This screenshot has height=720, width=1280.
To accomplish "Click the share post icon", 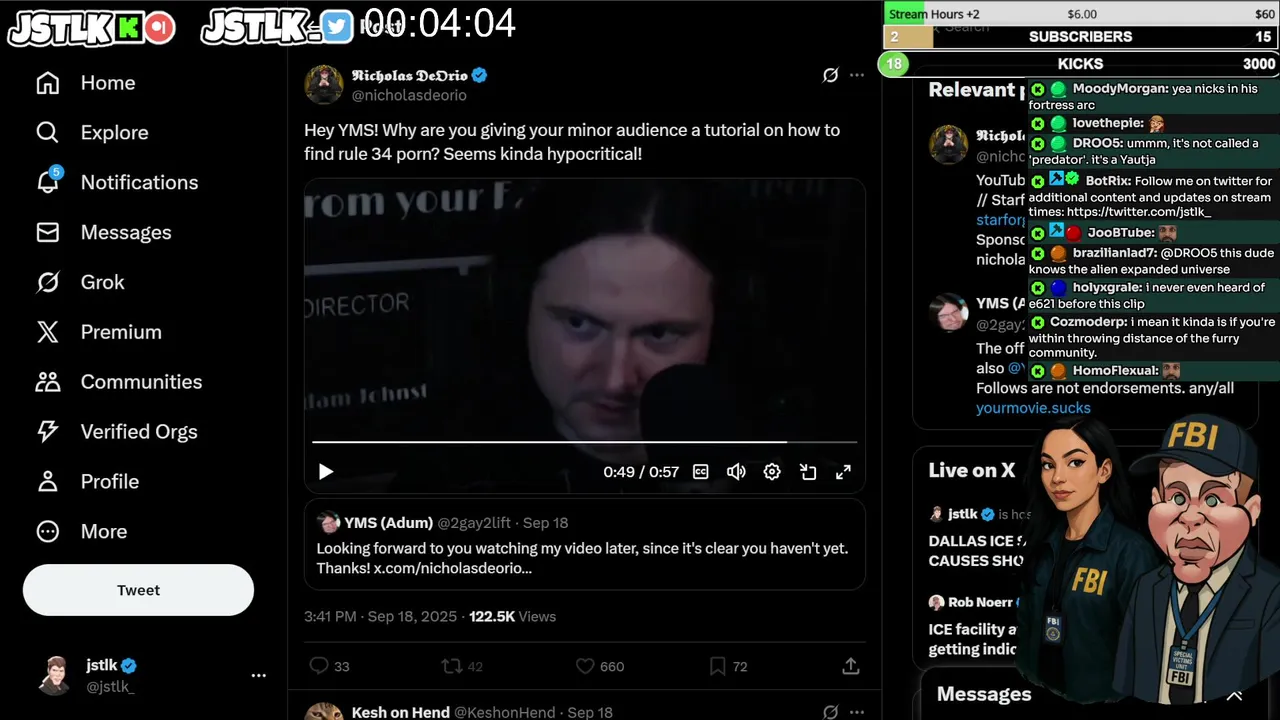I will click(x=851, y=666).
